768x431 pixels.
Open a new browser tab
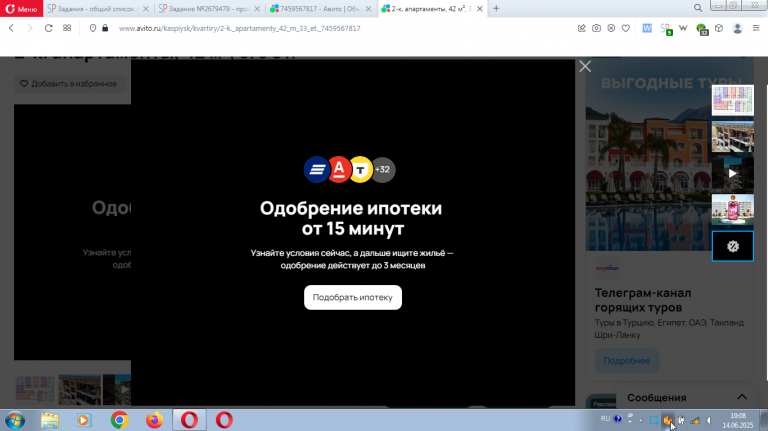[496, 8]
